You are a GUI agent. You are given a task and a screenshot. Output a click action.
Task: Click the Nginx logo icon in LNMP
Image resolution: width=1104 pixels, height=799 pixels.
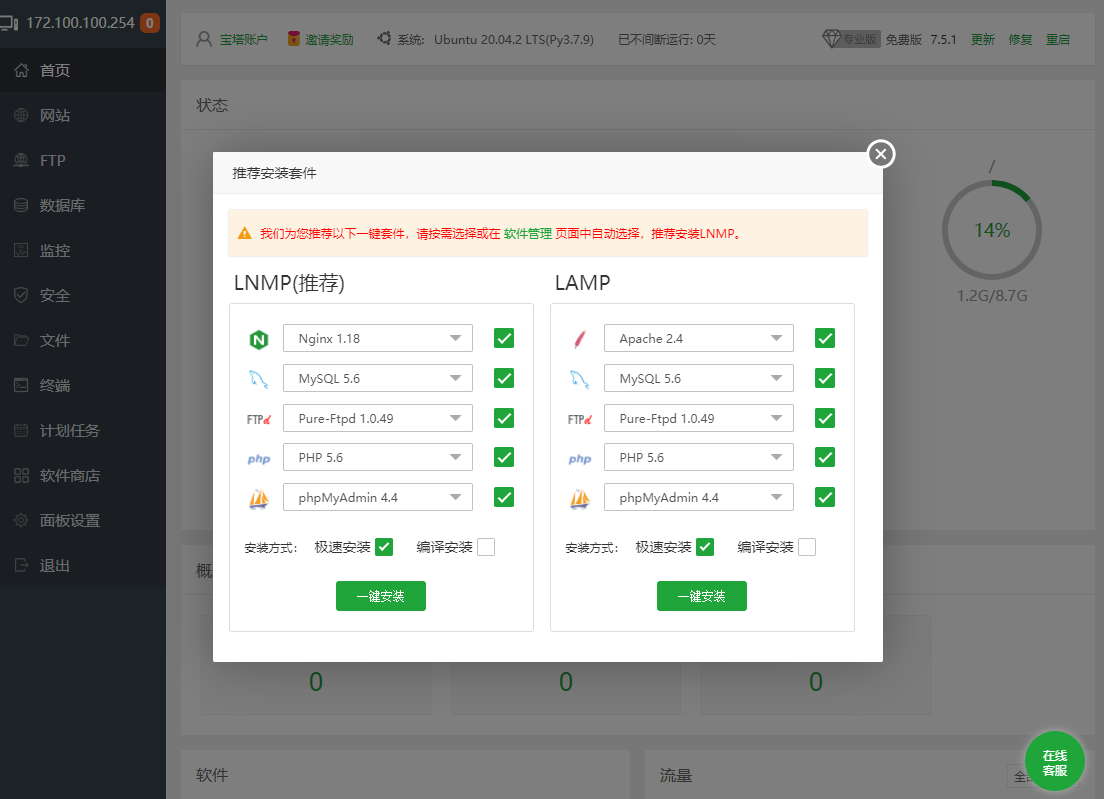259,339
